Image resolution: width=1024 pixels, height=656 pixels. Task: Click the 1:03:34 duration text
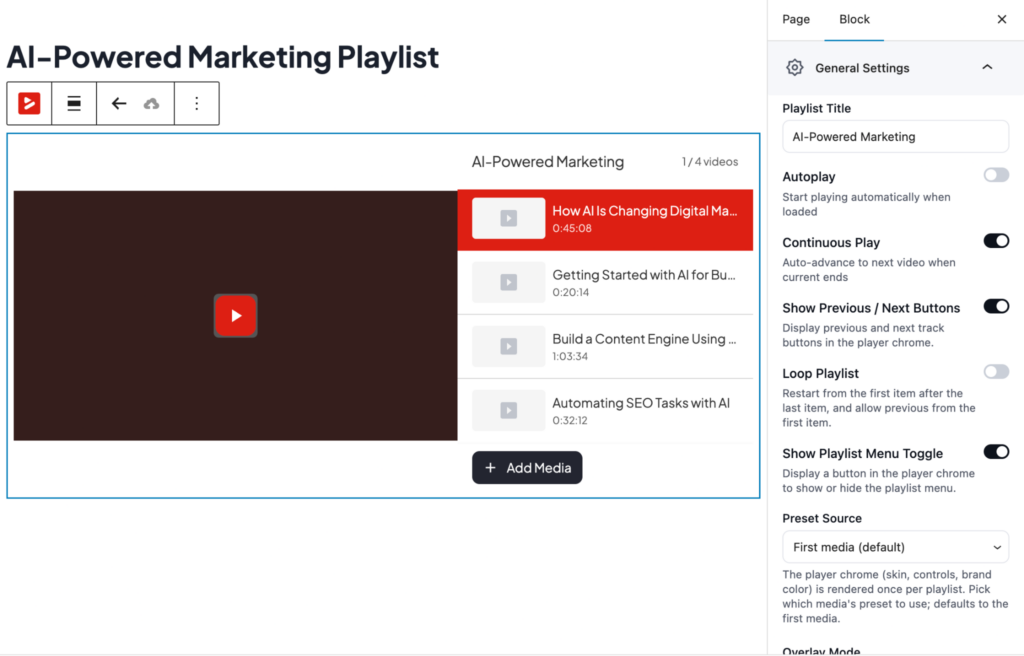(570, 357)
